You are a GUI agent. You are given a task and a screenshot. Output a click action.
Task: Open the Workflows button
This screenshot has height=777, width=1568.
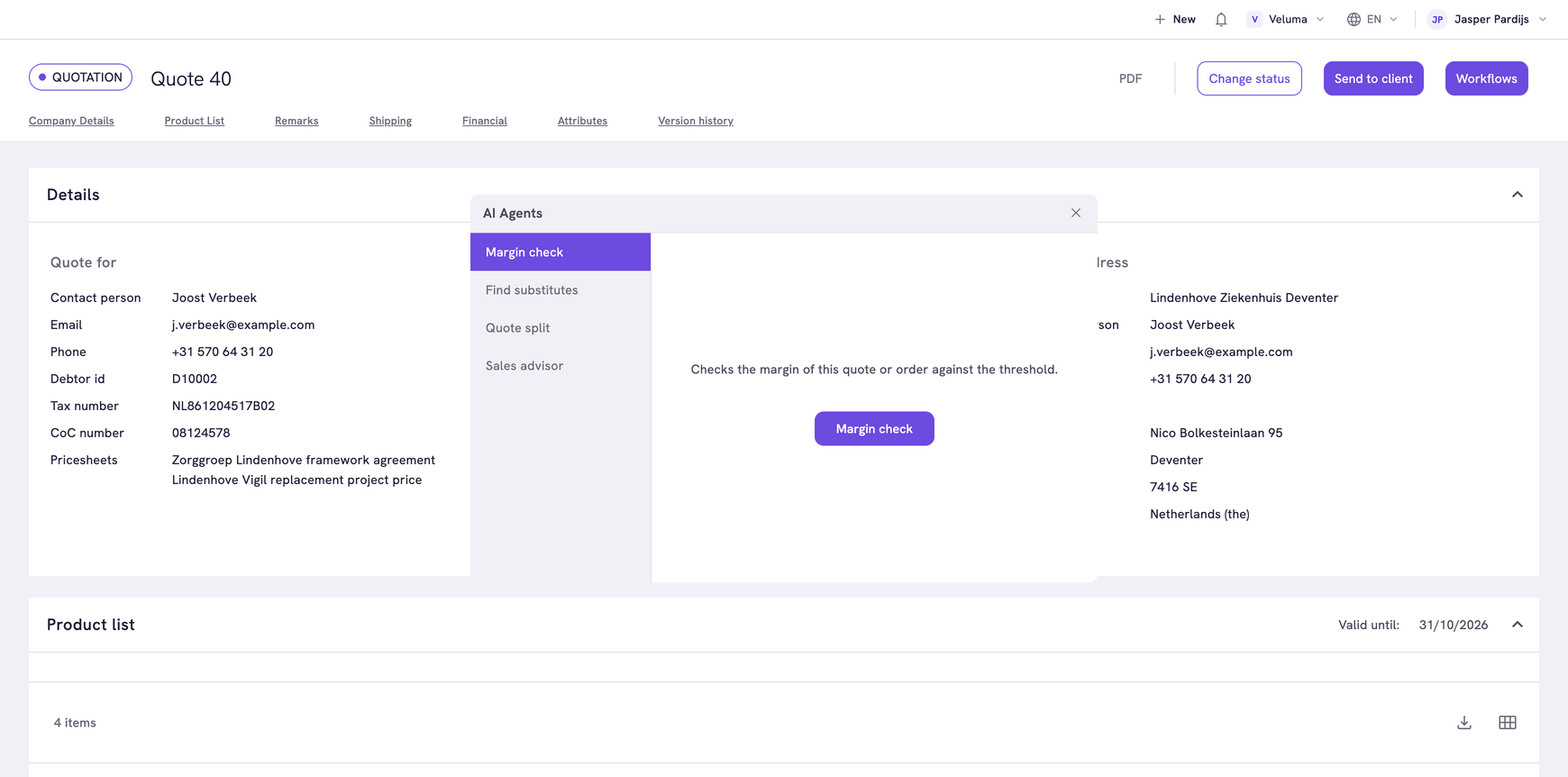click(1486, 78)
